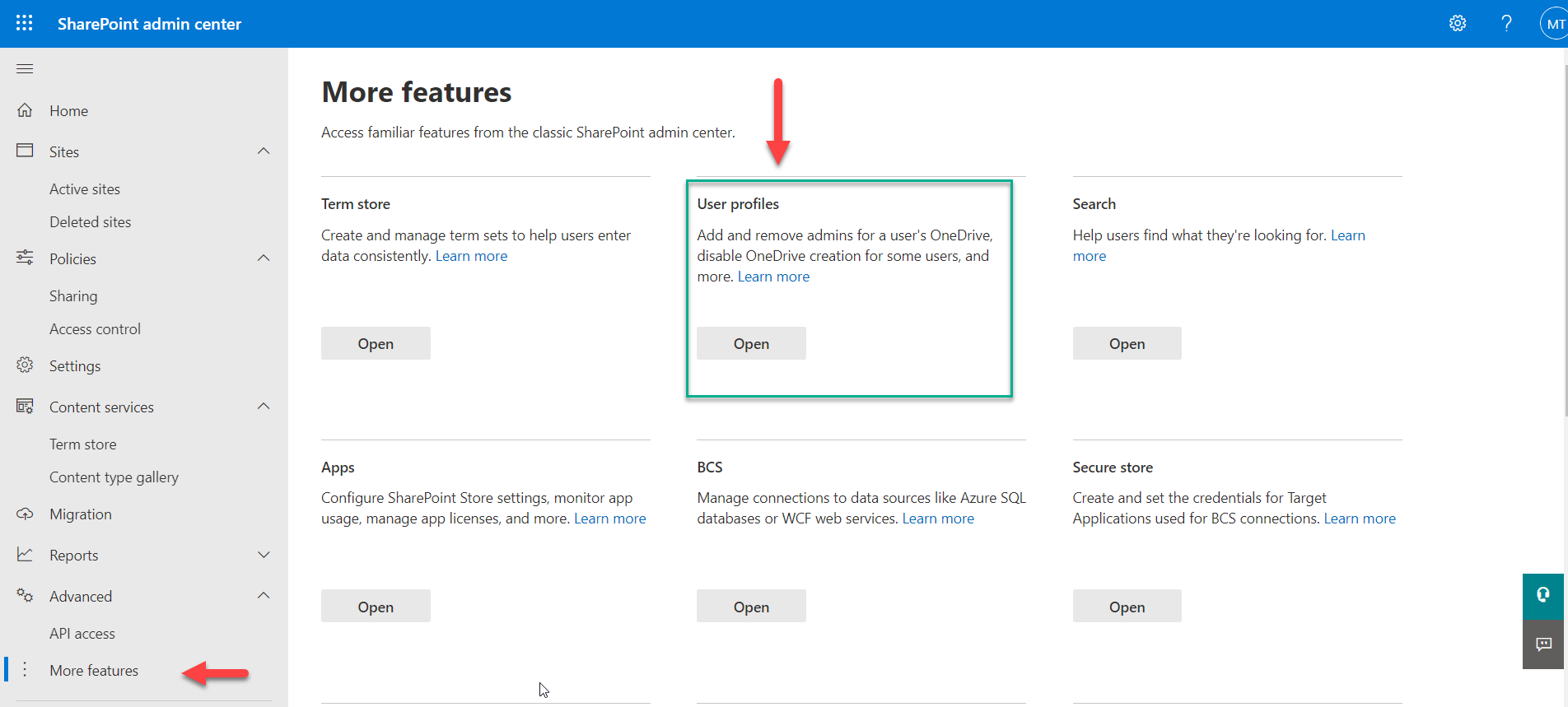Click the Home house icon
The width and height of the screenshot is (1568, 707).
tap(25, 110)
